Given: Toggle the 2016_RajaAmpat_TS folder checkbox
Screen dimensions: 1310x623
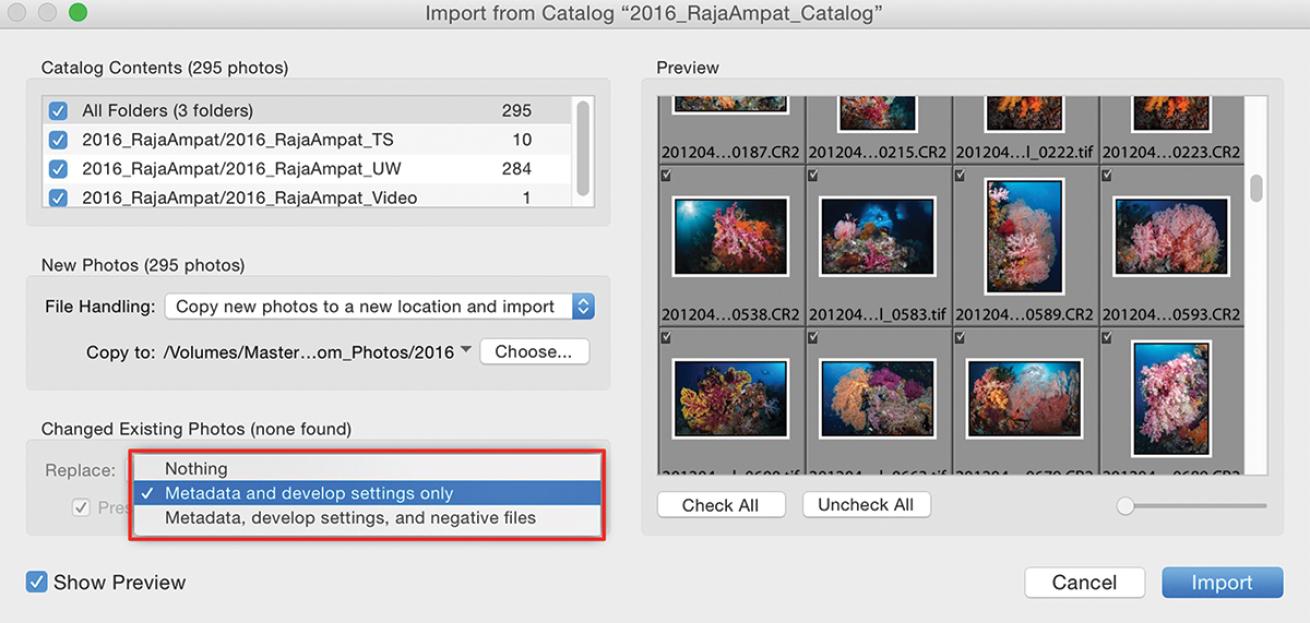Looking at the screenshot, I should pyautogui.click(x=58, y=140).
